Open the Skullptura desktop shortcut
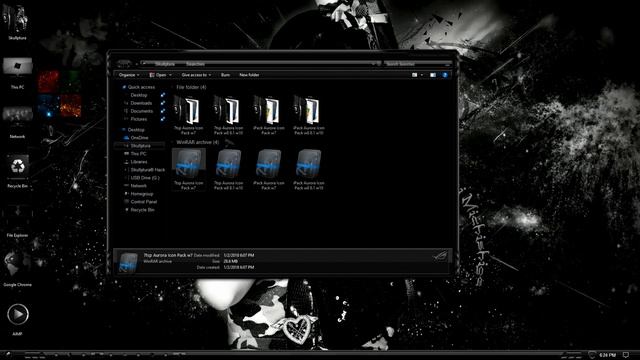 click(x=17, y=21)
